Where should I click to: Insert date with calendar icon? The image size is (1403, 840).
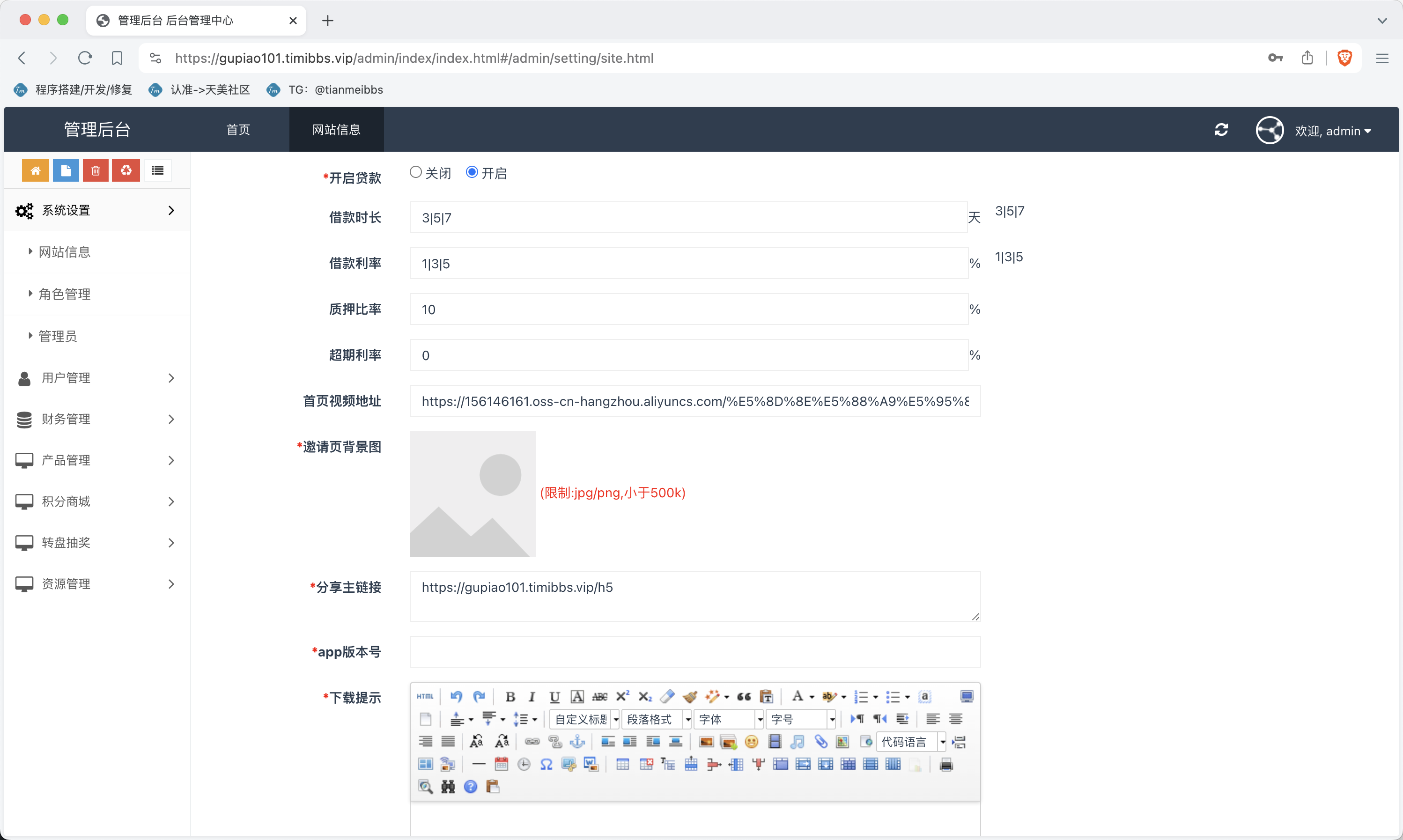click(x=502, y=765)
